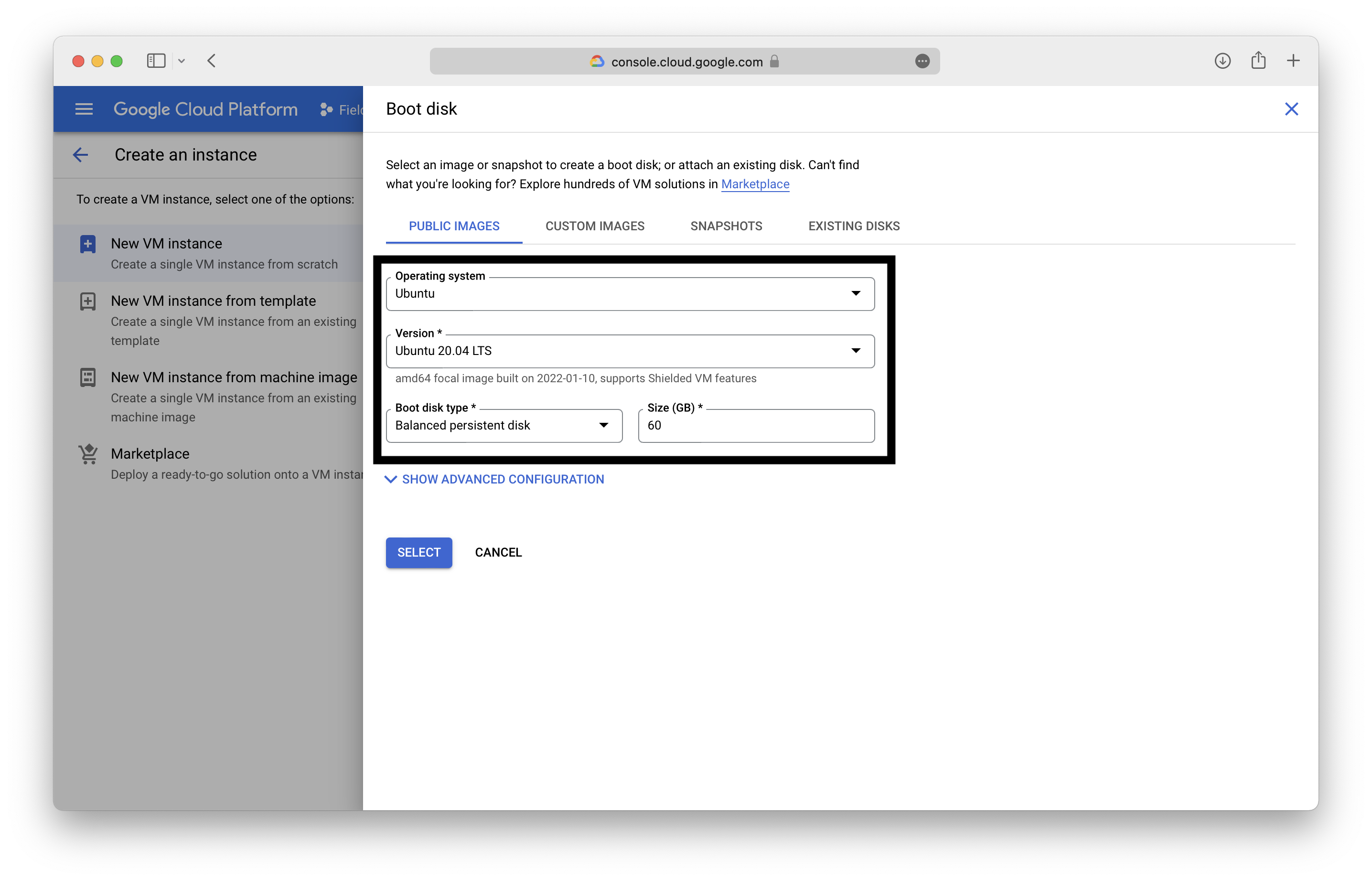Click the Safari back arrow
Screen dimensions: 1372x881
(212, 61)
